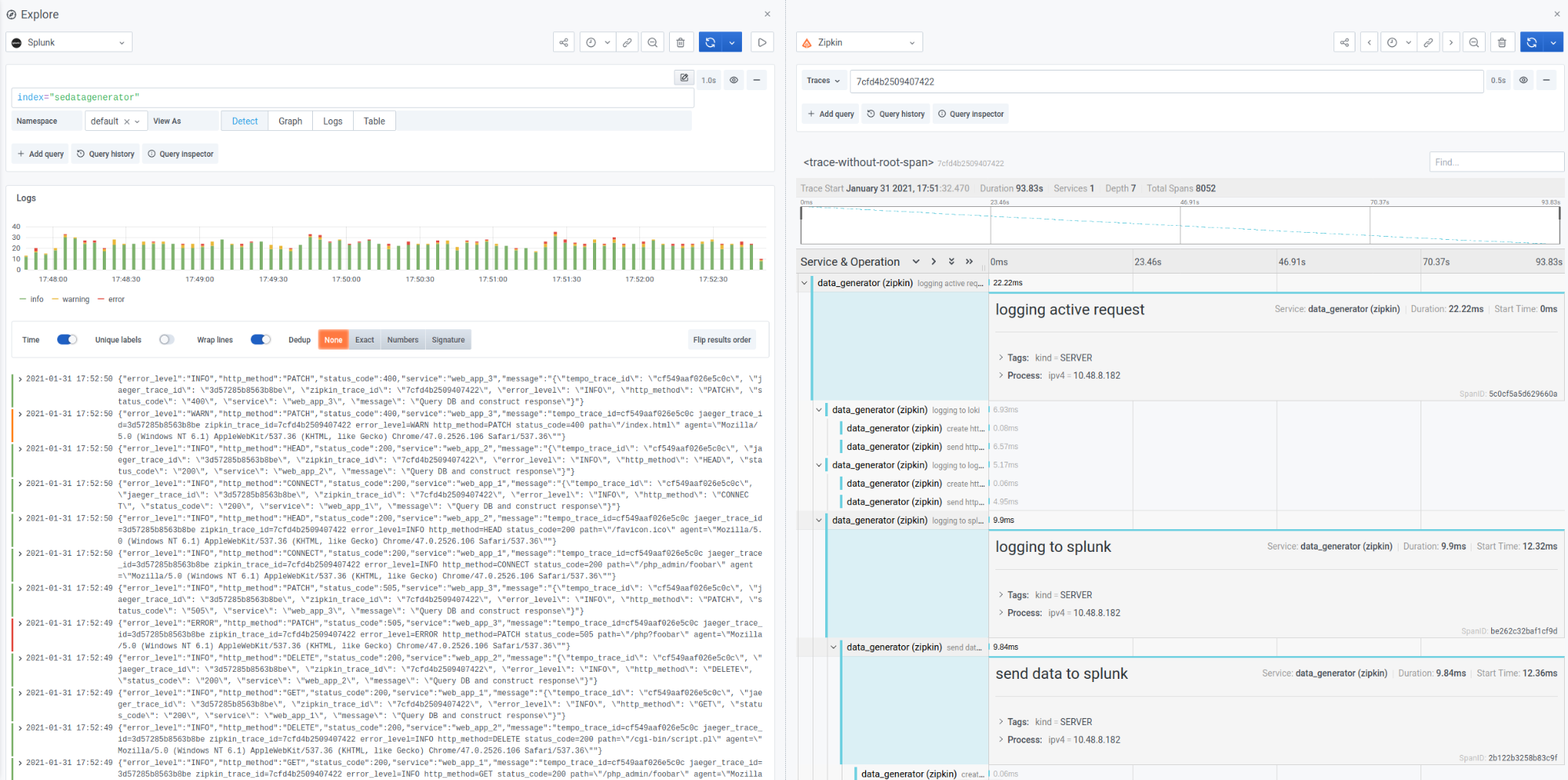Remove the Splunk pane with the trash icon

[x=681, y=42]
